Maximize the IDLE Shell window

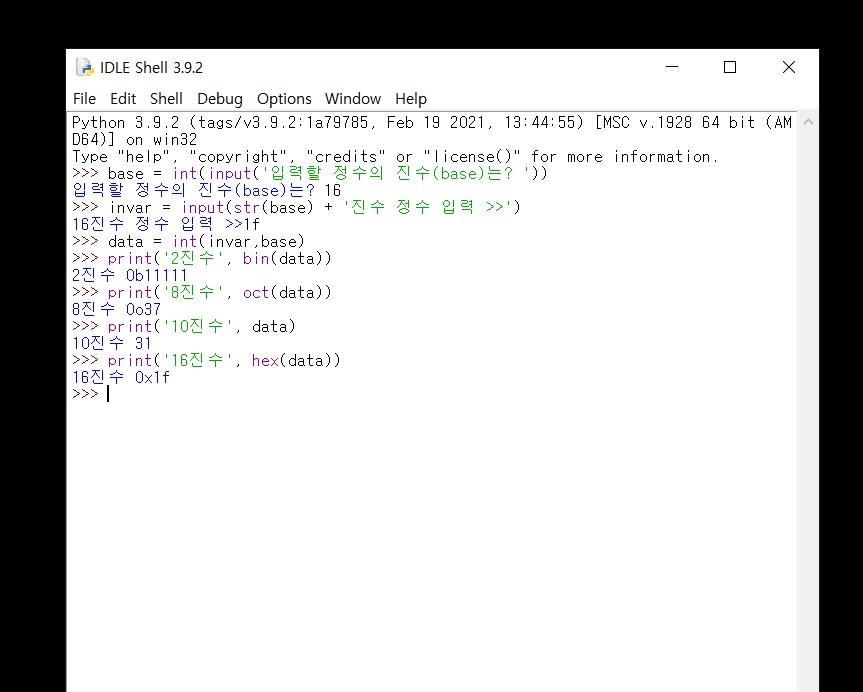pos(730,67)
